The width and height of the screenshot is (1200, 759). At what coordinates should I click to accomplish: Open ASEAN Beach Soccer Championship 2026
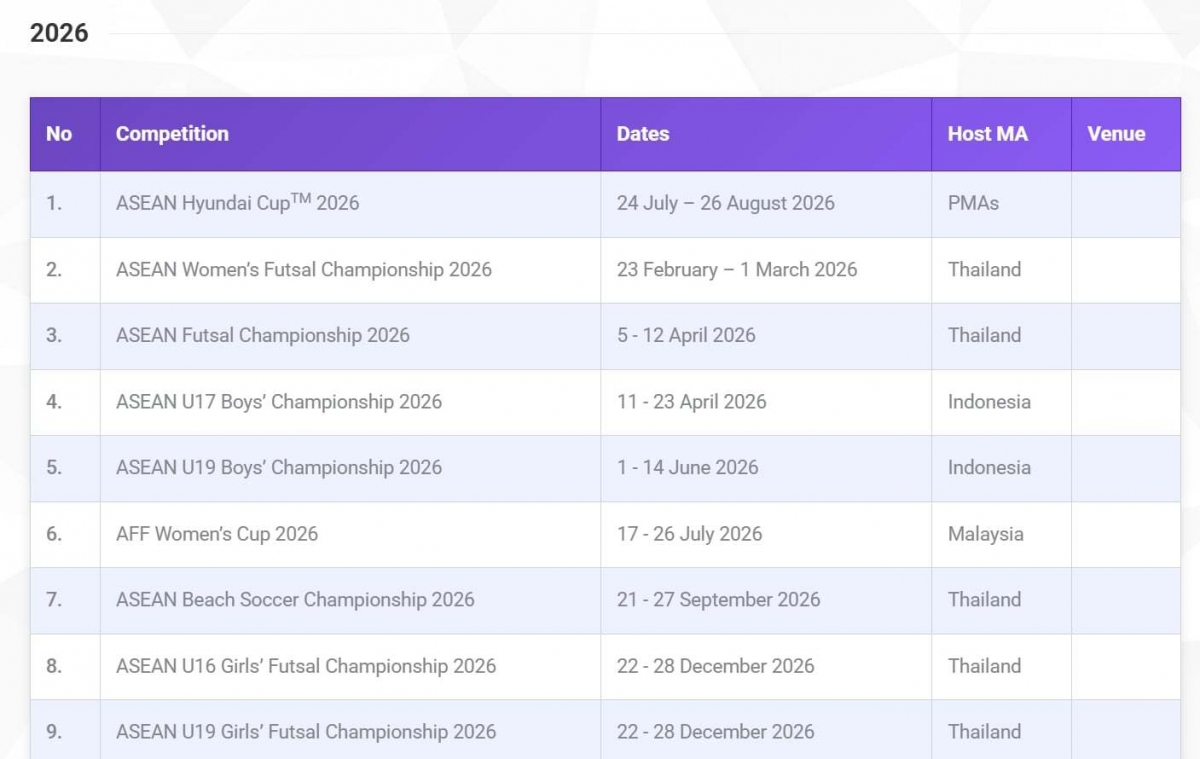(x=295, y=600)
